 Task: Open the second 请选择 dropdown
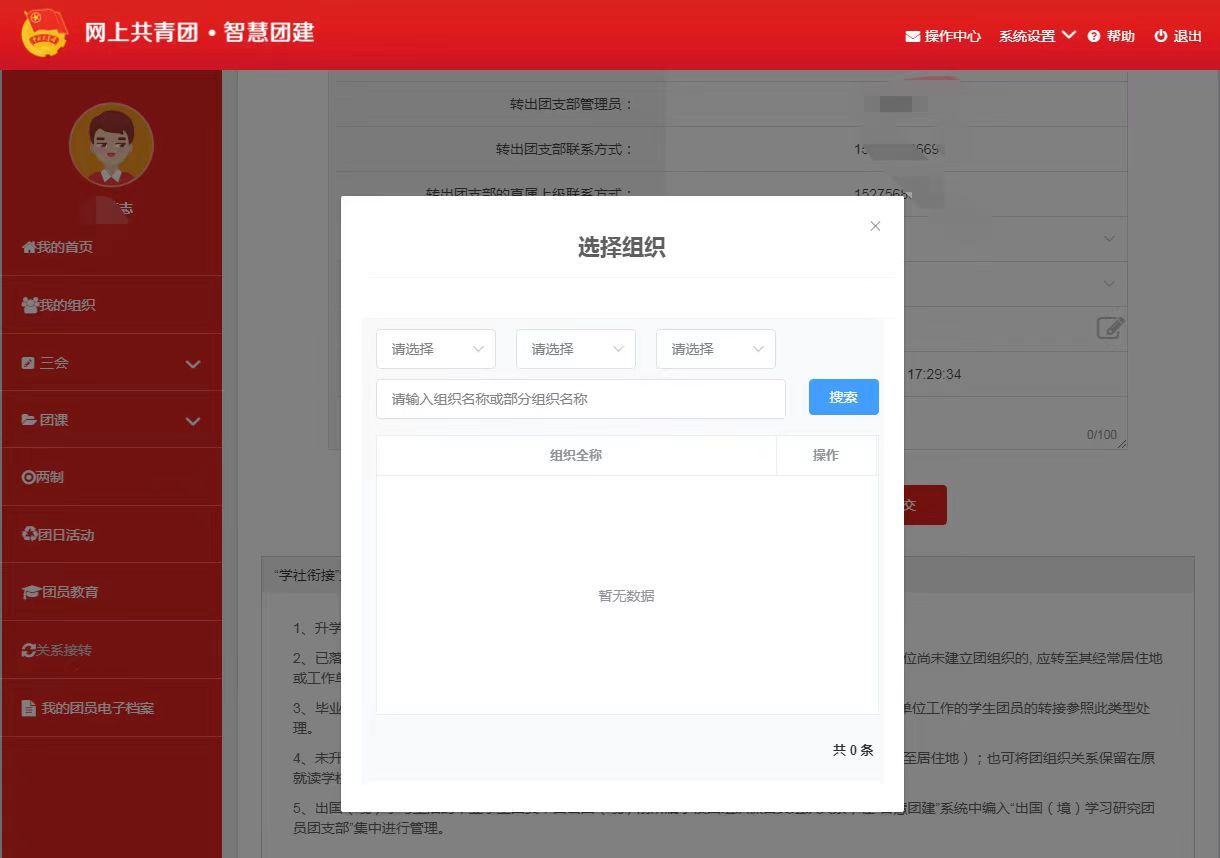click(576, 349)
